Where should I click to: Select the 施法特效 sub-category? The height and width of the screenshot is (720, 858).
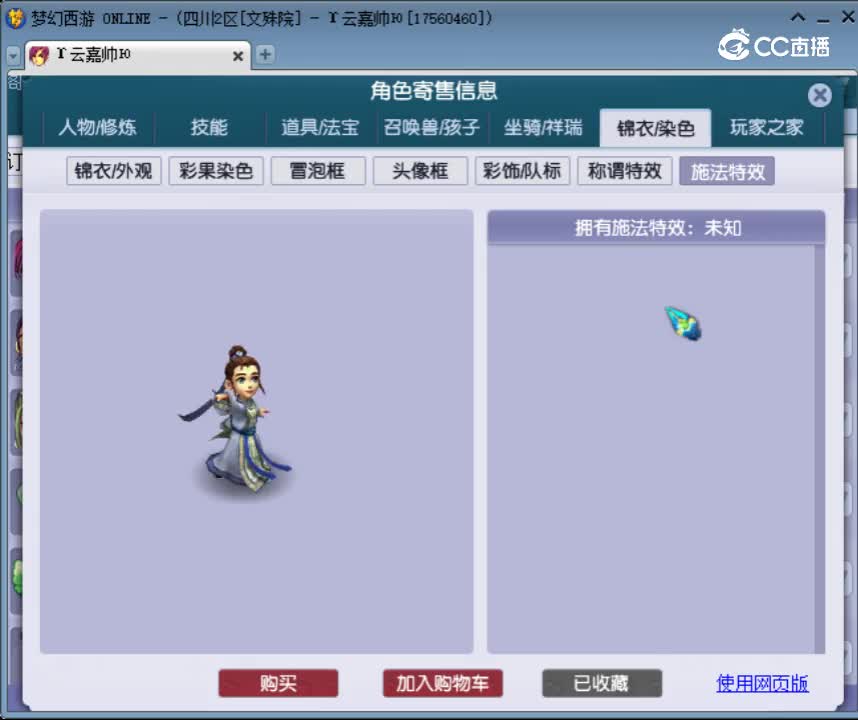click(727, 171)
